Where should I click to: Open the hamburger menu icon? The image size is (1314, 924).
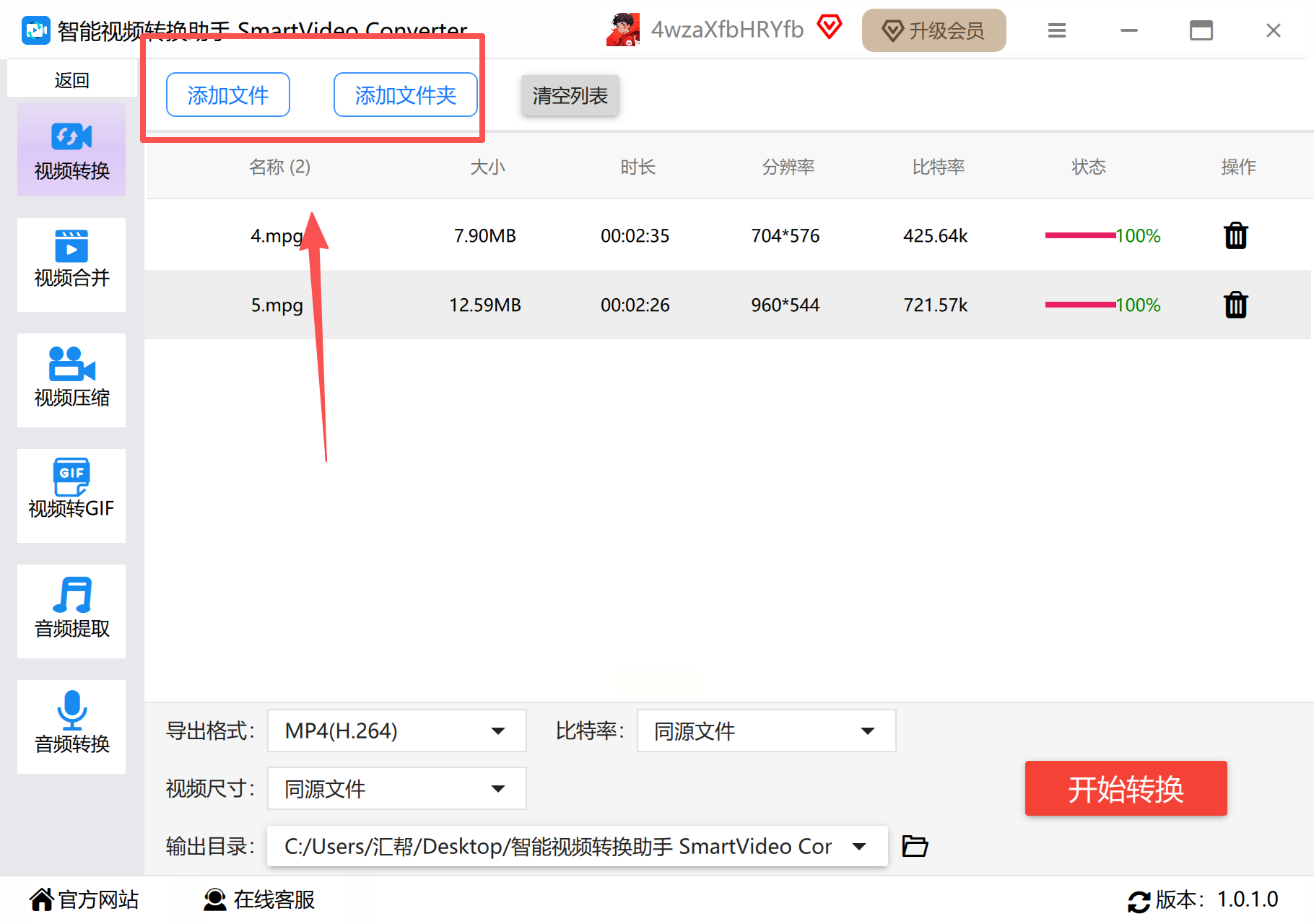click(x=1057, y=30)
